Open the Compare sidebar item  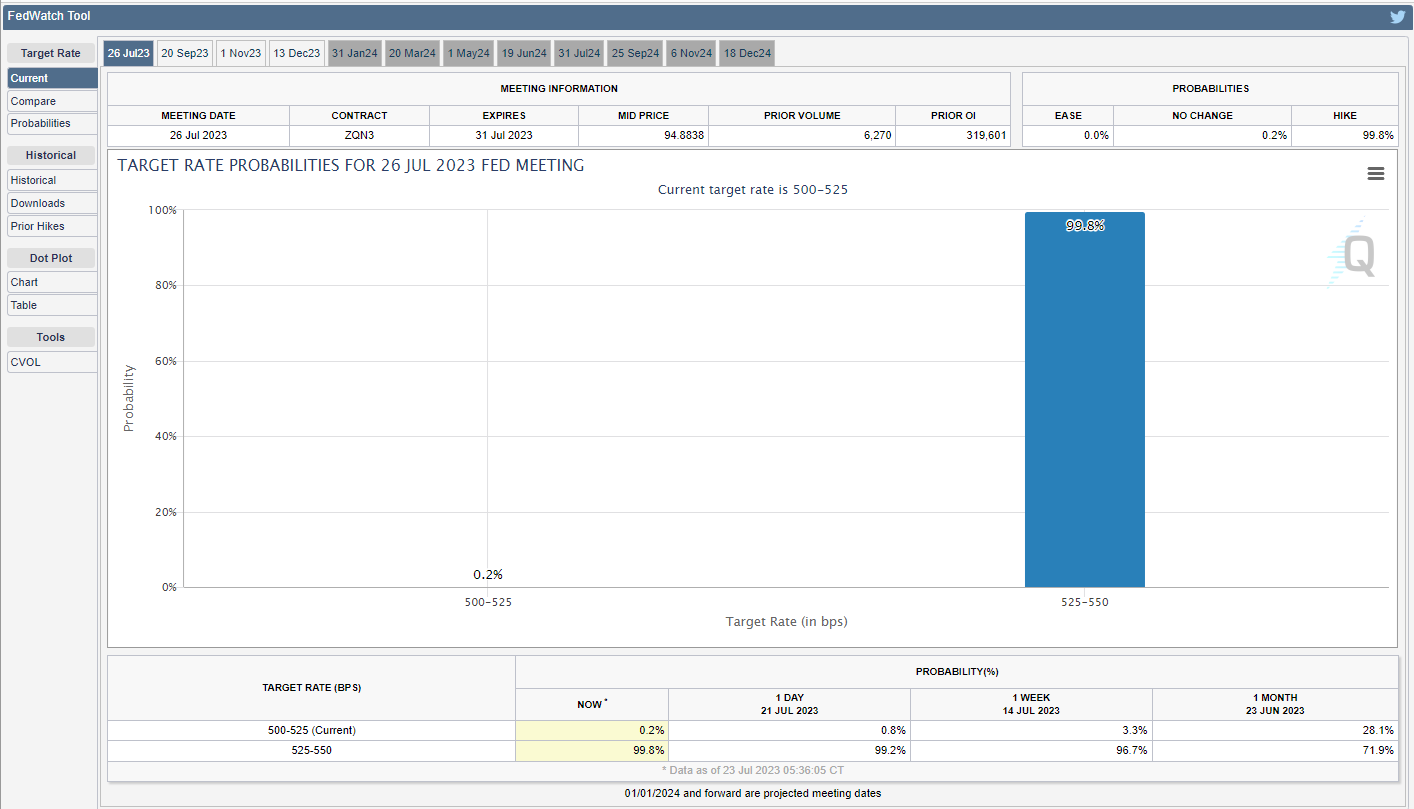[52, 101]
